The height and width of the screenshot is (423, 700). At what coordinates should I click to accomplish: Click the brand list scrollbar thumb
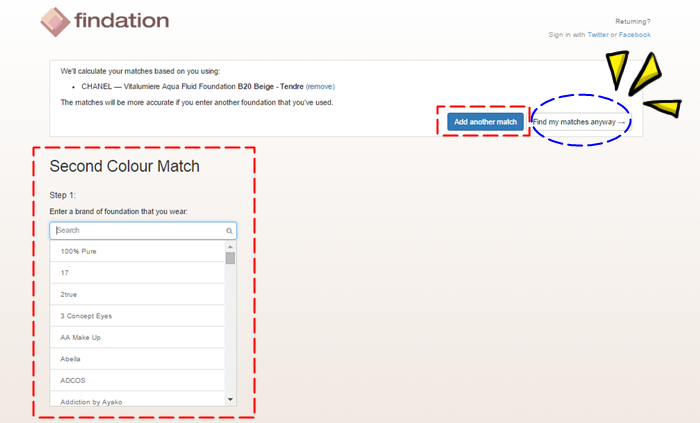(x=230, y=258)
